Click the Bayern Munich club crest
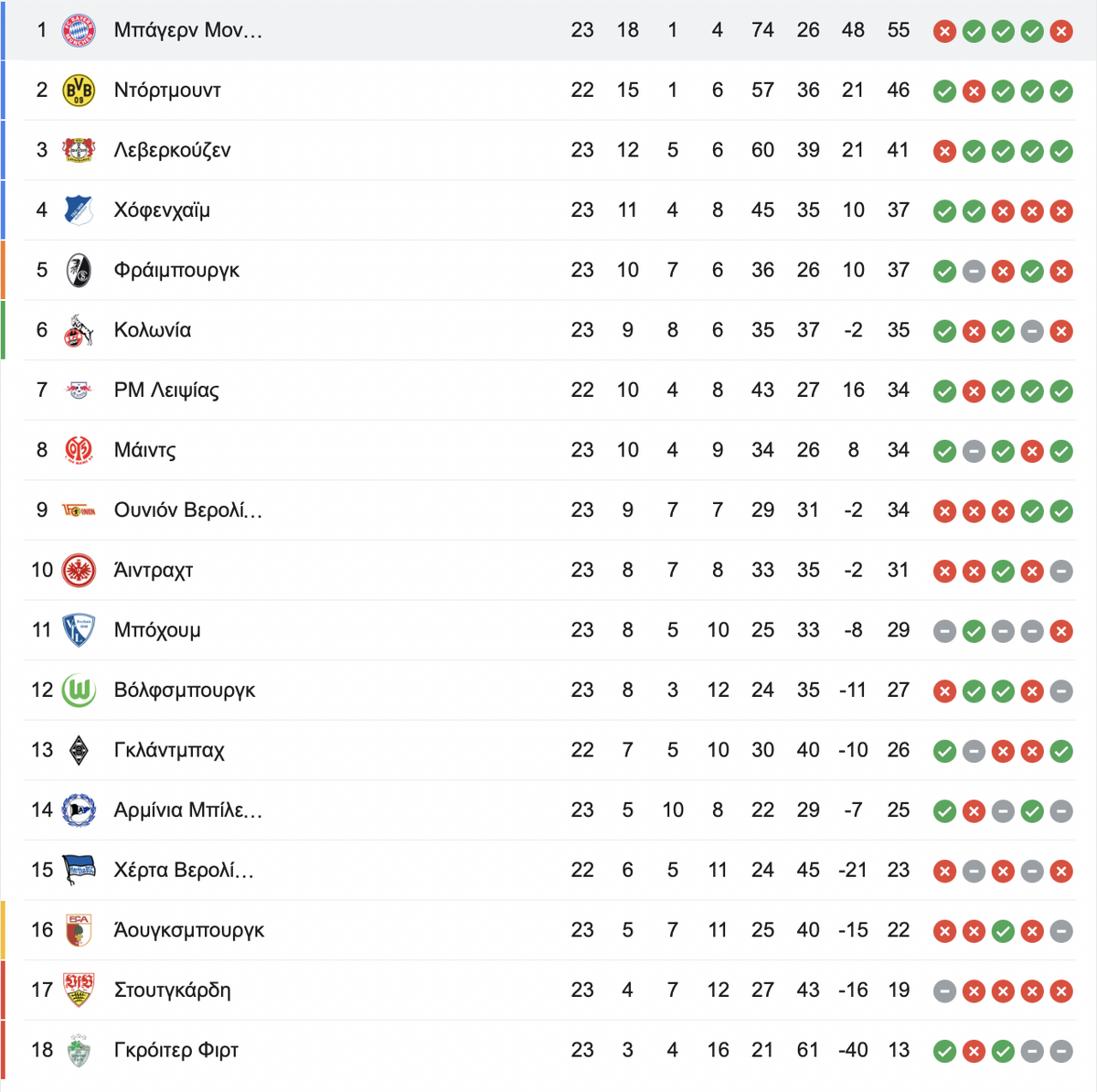This screenshot has width=1097, height=1092. (79, 30)
